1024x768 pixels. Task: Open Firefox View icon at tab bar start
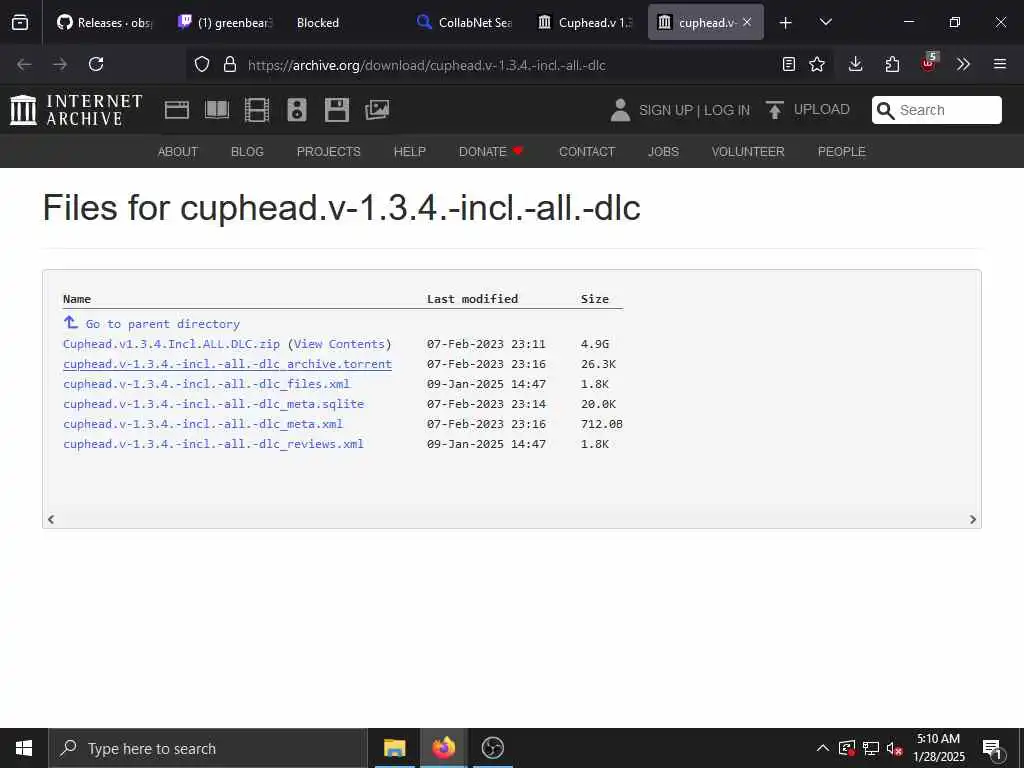20,22
